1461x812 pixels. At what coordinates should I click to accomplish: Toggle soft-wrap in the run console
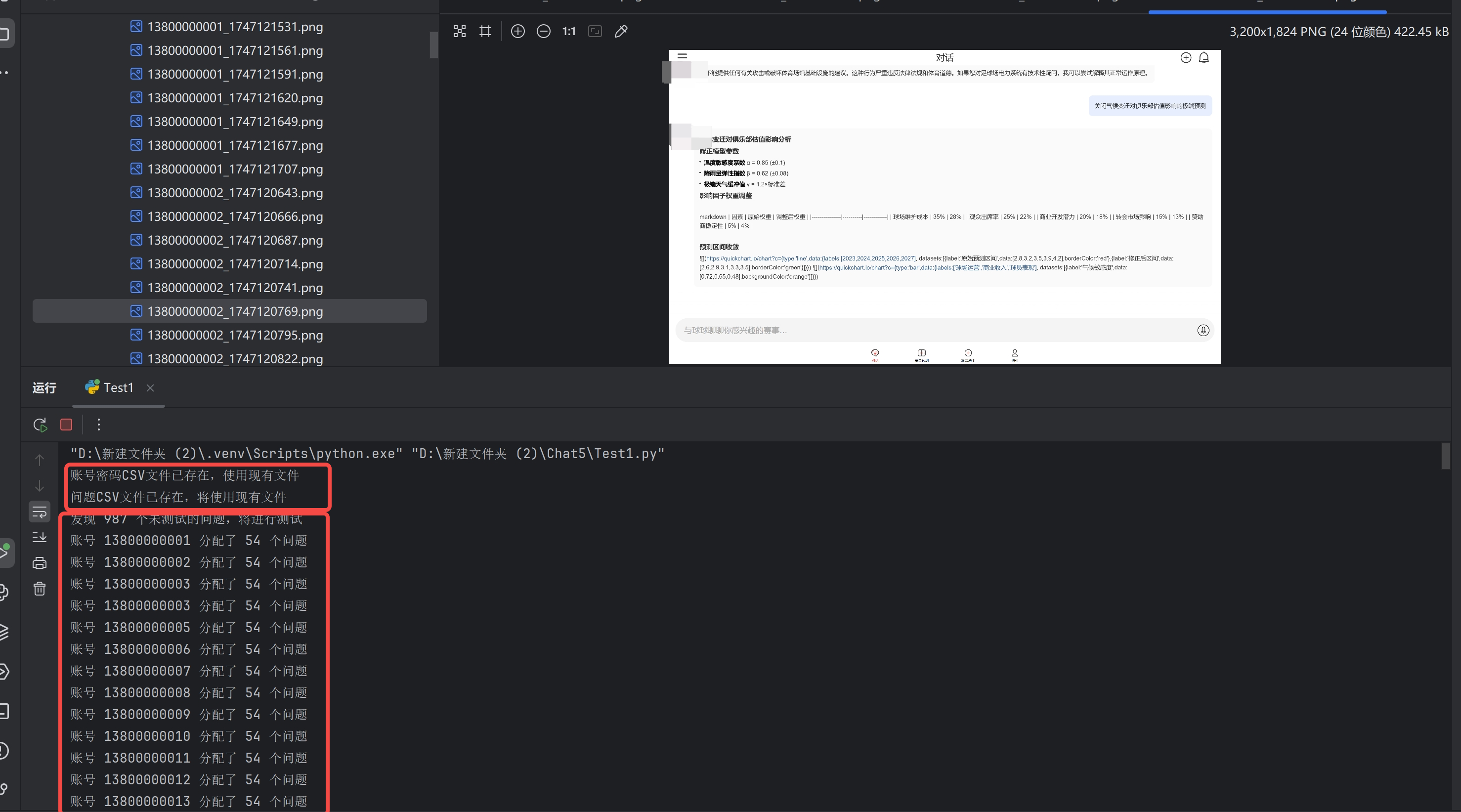pos(39,511)
